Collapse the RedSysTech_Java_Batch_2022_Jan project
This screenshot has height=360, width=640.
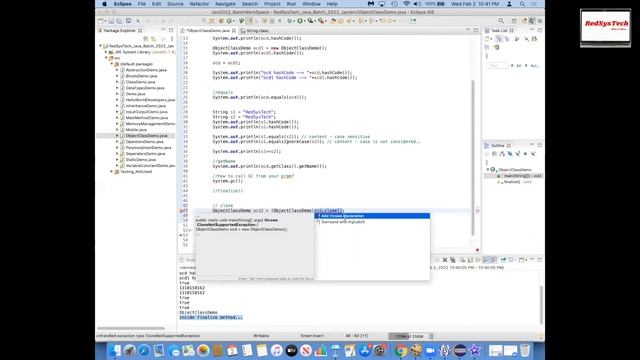coord(101,46)
